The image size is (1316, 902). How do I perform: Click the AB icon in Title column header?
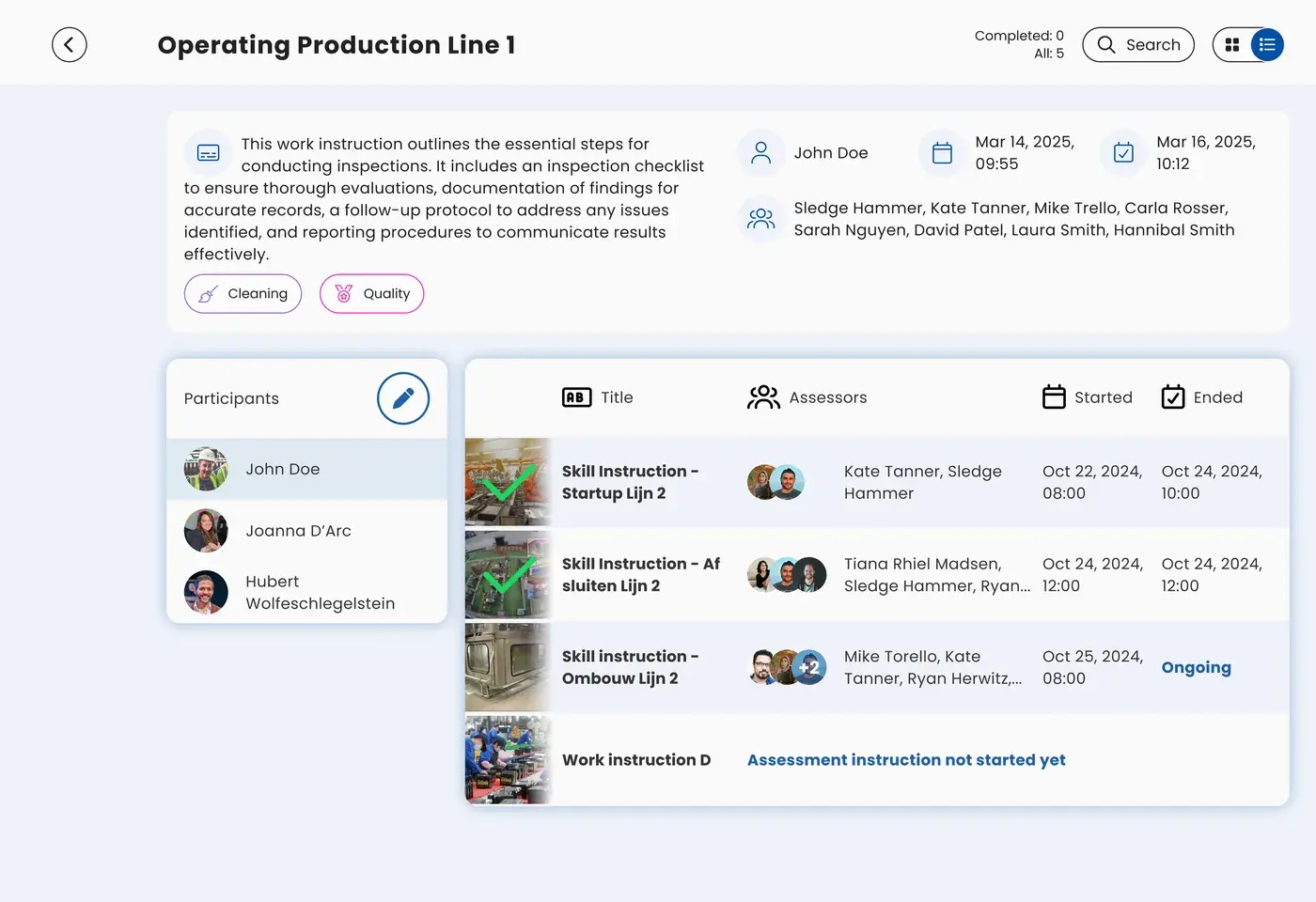point(576,397)
